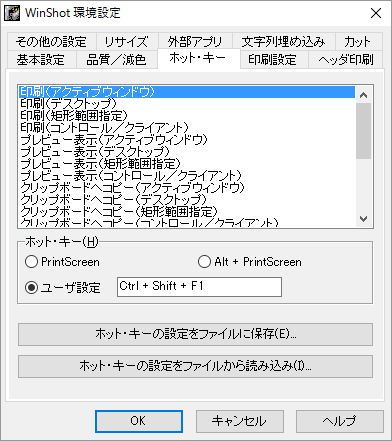Select the ホット・キー tab
The image size is (392, 441).
coord(198,58)
